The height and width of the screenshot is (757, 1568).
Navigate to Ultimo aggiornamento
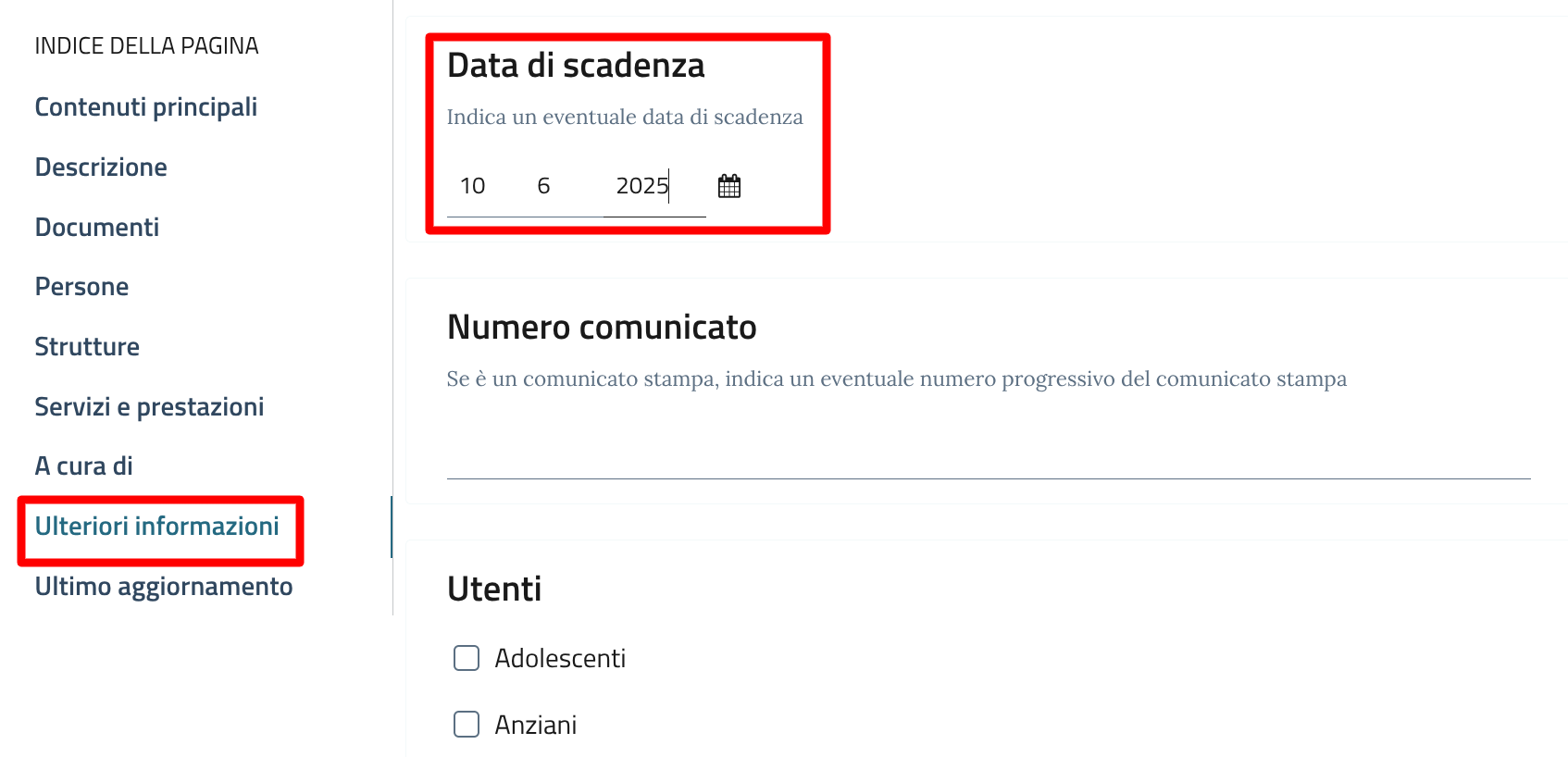coord(164,587)
